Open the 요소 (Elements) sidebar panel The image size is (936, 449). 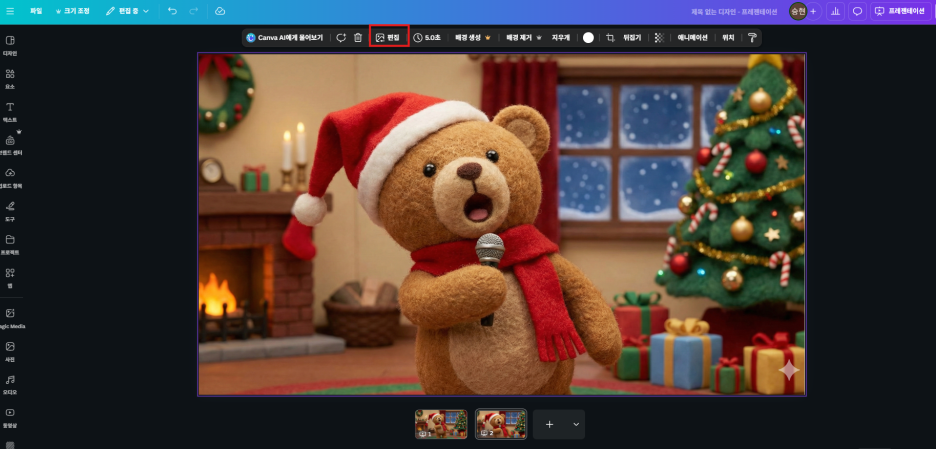click(10, 79)
